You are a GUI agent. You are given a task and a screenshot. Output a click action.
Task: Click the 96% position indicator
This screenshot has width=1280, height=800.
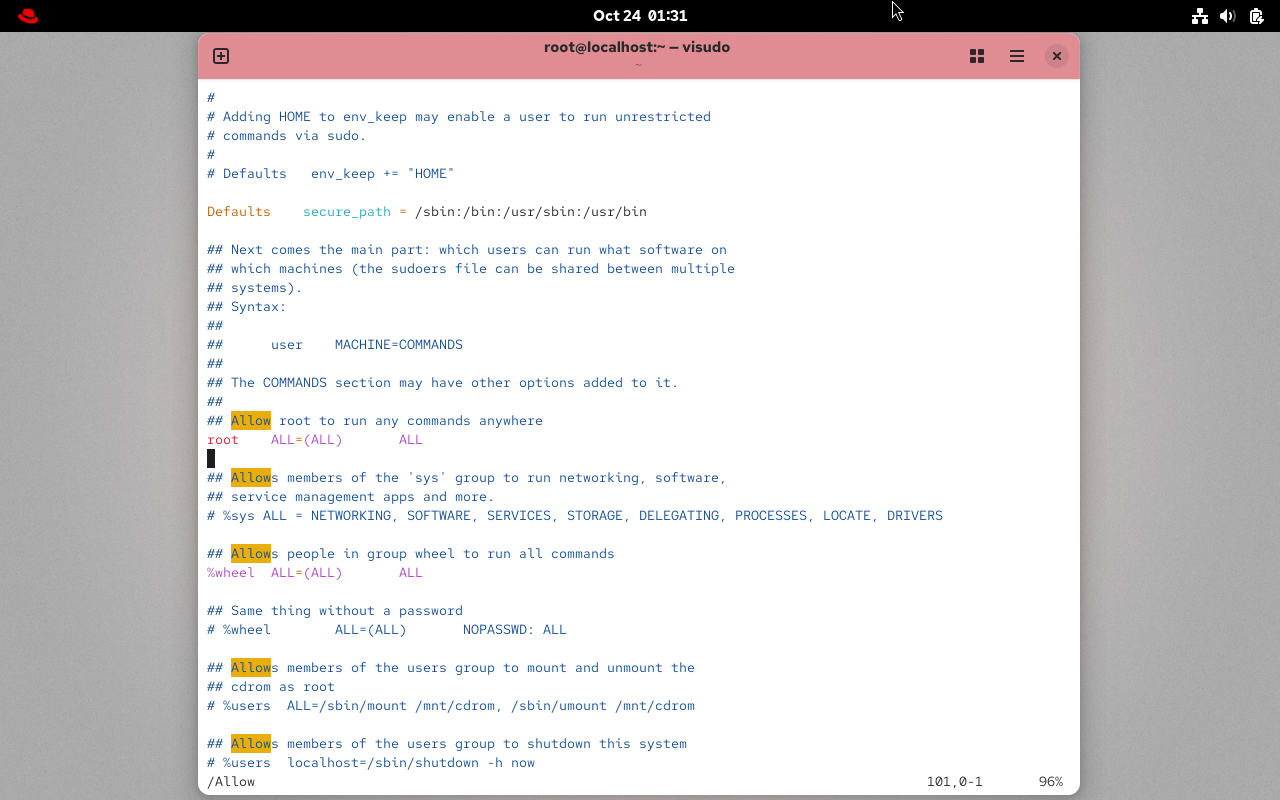[1050, 782]
